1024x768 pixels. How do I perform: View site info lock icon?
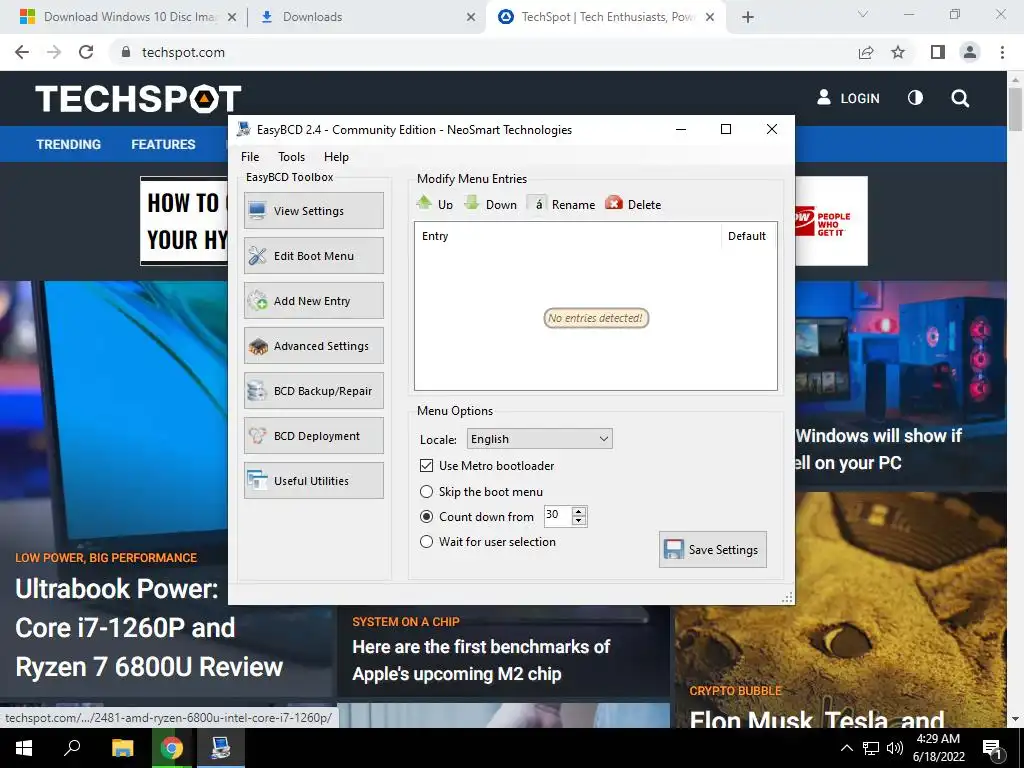tap(127, 52)
